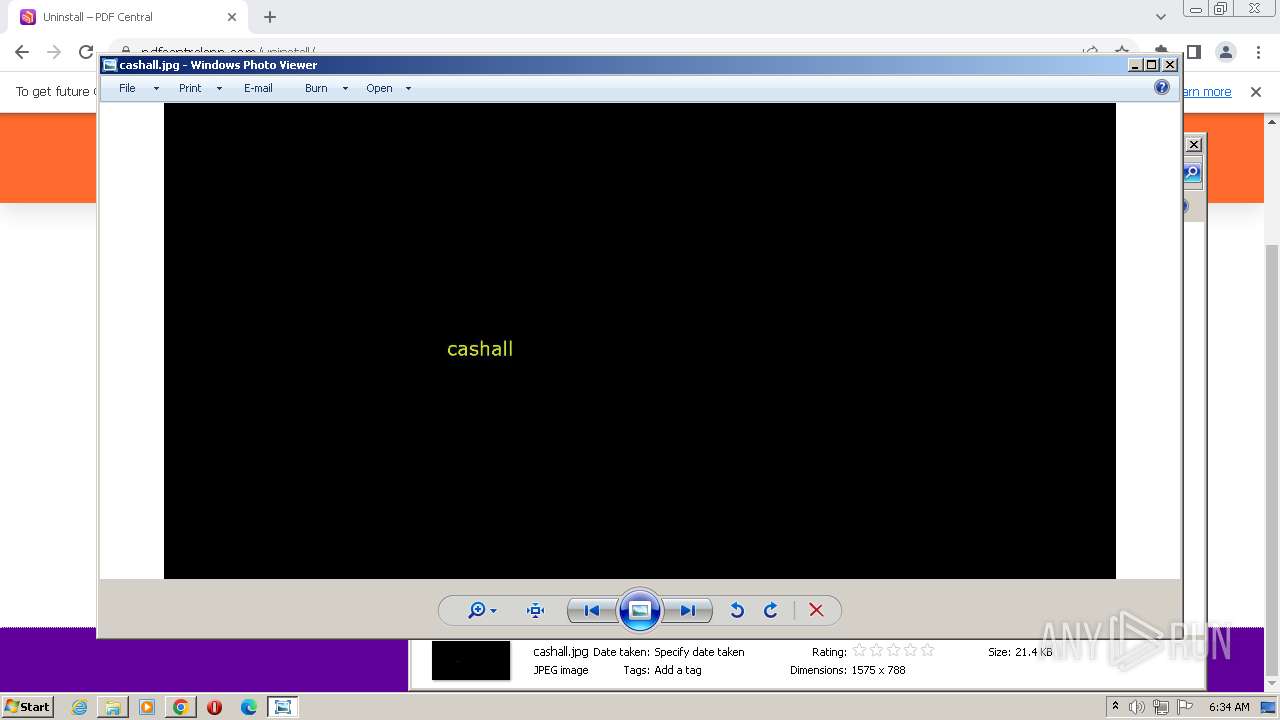Expand the Burn dropdown arrow

coord(345,88)
